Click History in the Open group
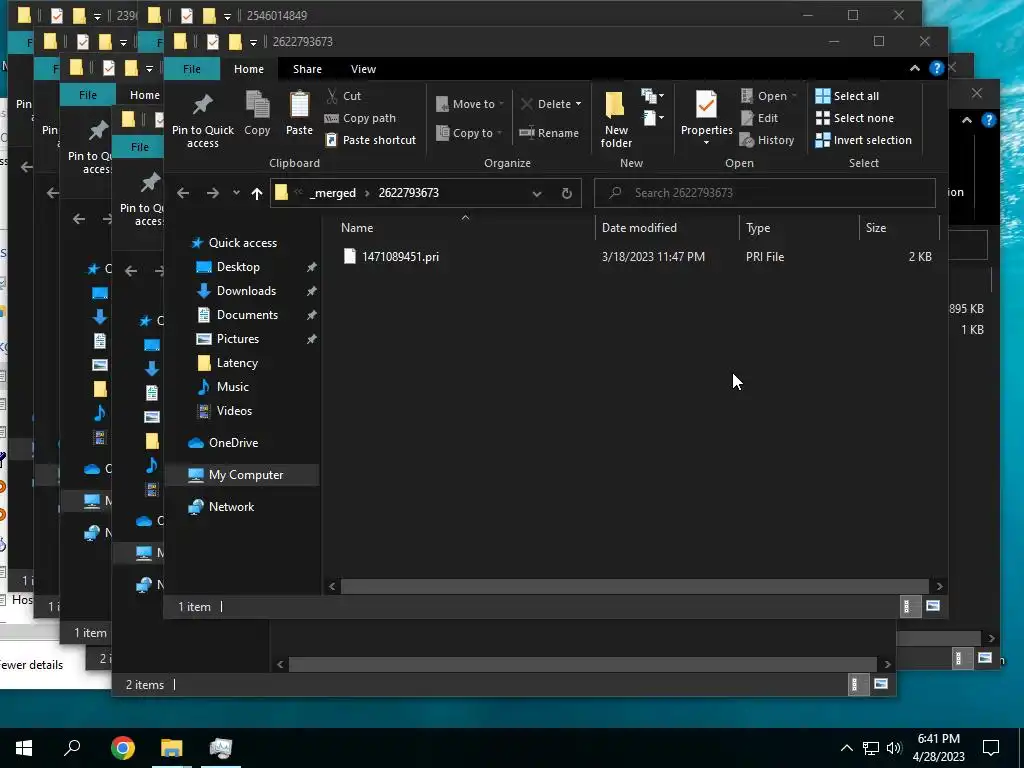This screenshot has width=1024, height=768. 767,140
